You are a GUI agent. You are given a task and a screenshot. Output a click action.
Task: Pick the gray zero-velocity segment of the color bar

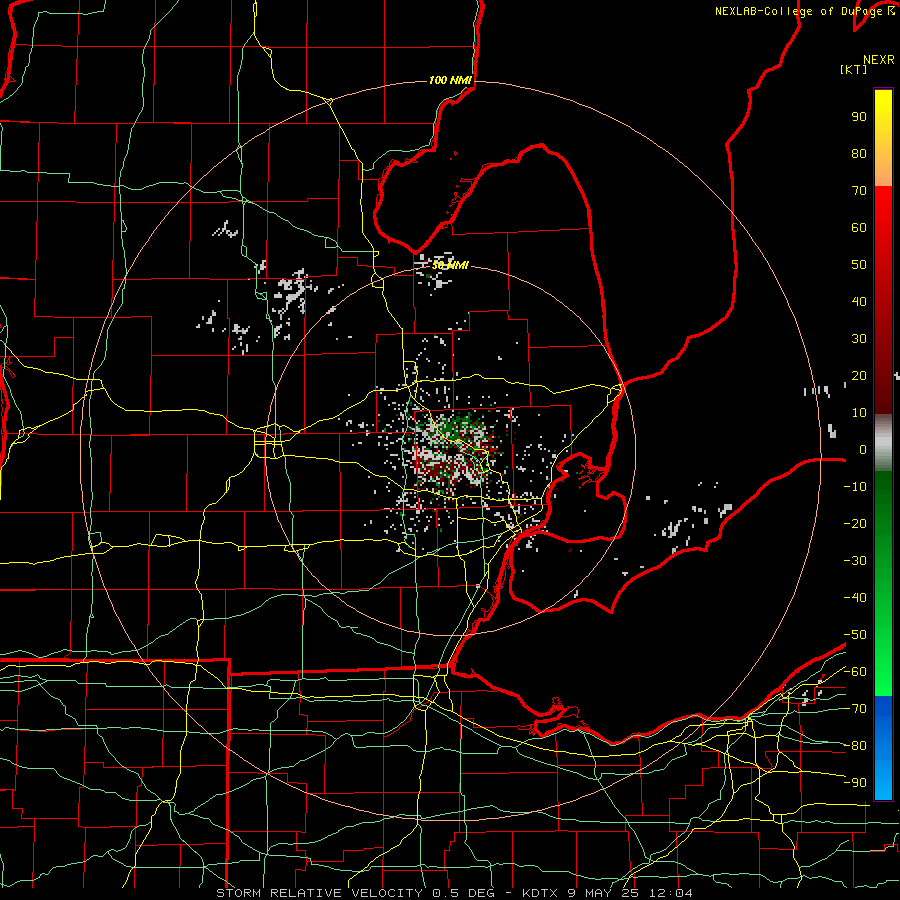[883, 443]
